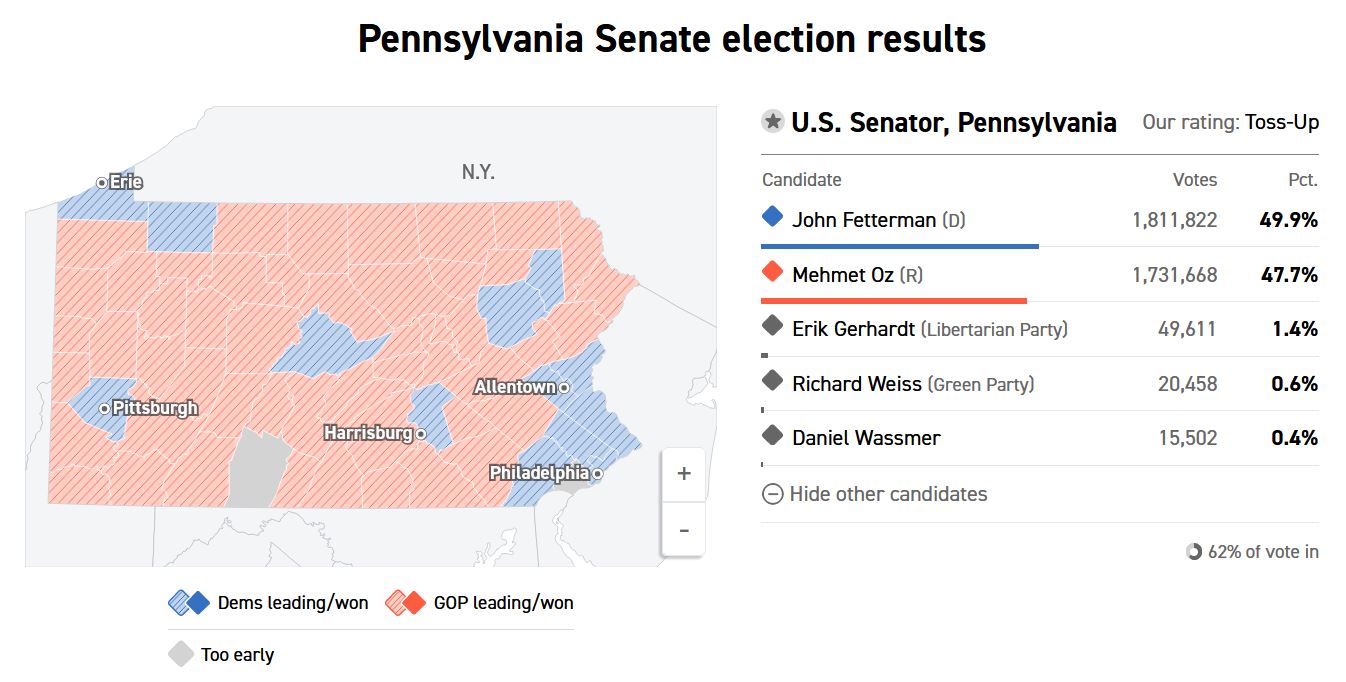The height and width of the screenshot is (682, 1346).
Task: Click the gray diamond beside Erik Gerhardt
Action: [x=771, y=325]
